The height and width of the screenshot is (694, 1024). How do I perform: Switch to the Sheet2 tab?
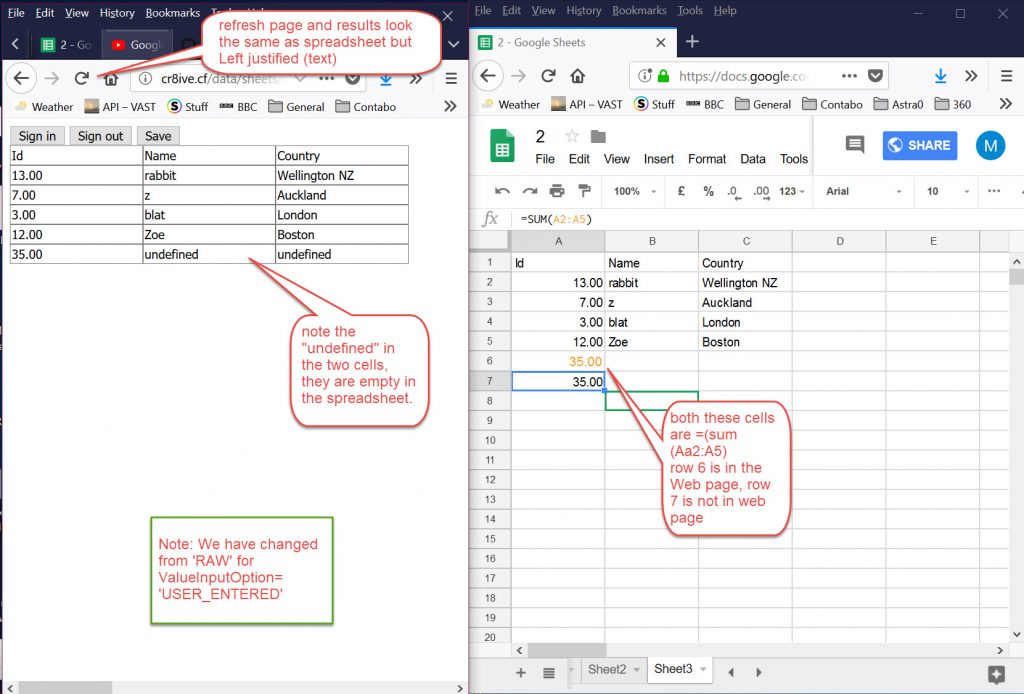[x=607, y=669]
